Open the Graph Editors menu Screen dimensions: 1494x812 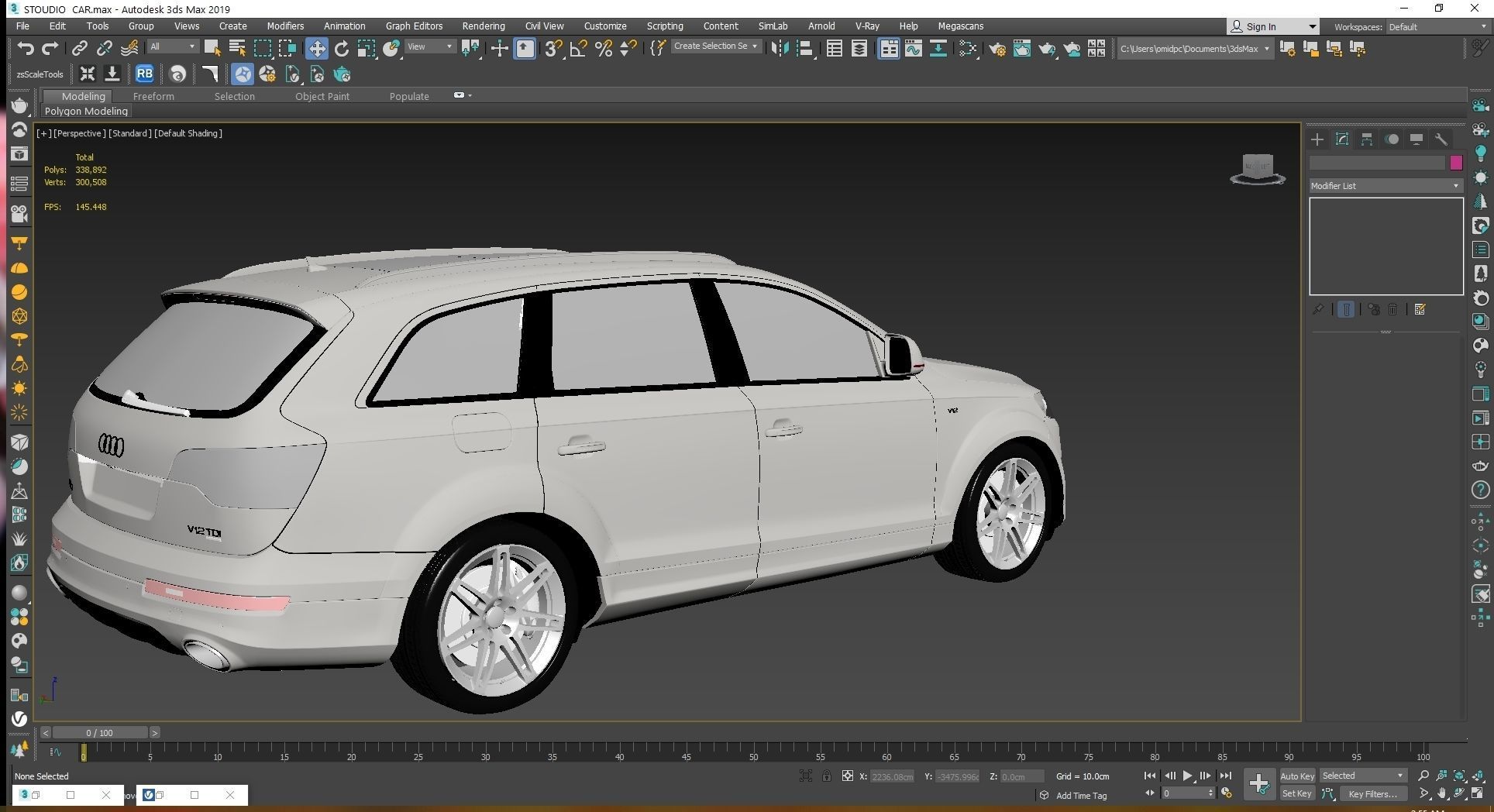(x=414, y=26)
